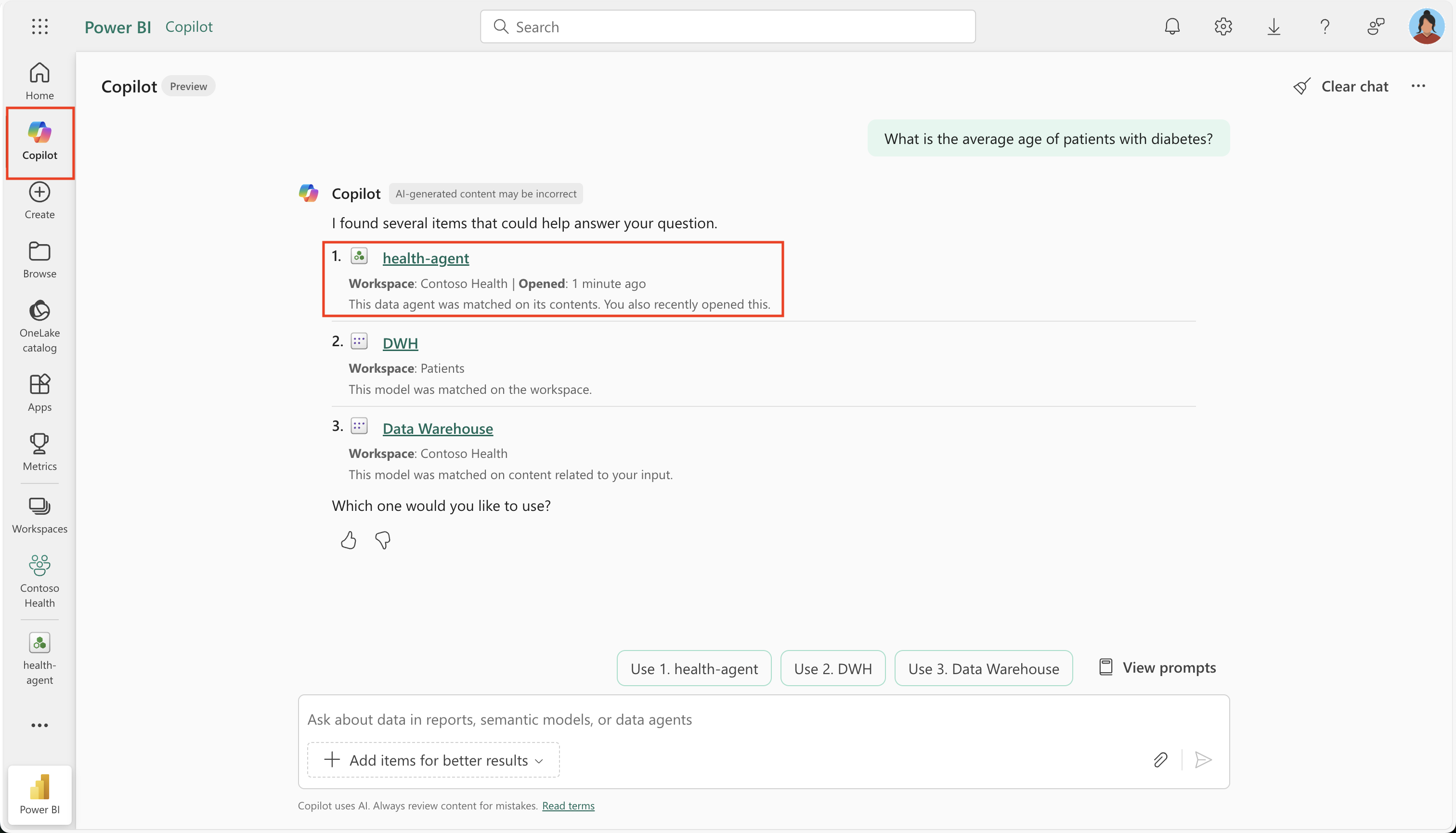Open Workspaces in navigation pane
Screen dimensions: 1456x833
point(39,515)
